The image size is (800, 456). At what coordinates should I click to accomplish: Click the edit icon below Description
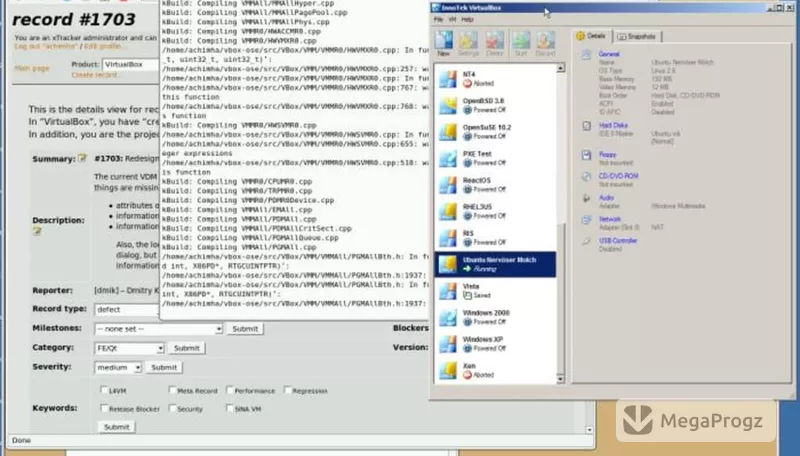[x=37, y=231]
